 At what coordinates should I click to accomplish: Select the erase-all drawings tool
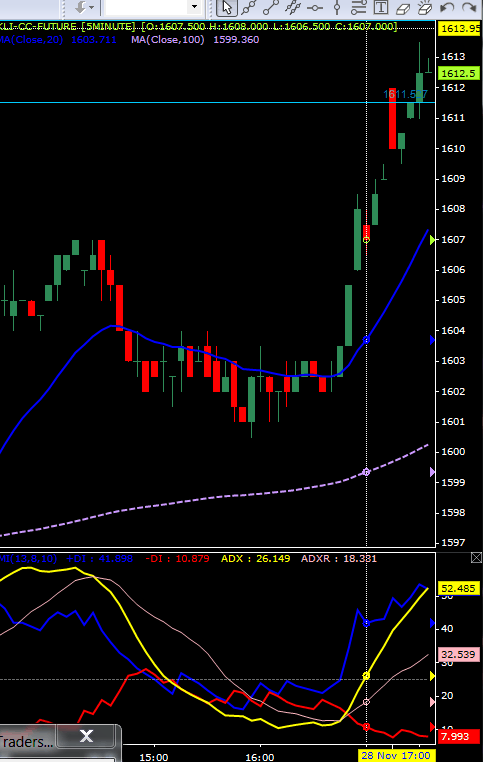[x=425, y=7]
